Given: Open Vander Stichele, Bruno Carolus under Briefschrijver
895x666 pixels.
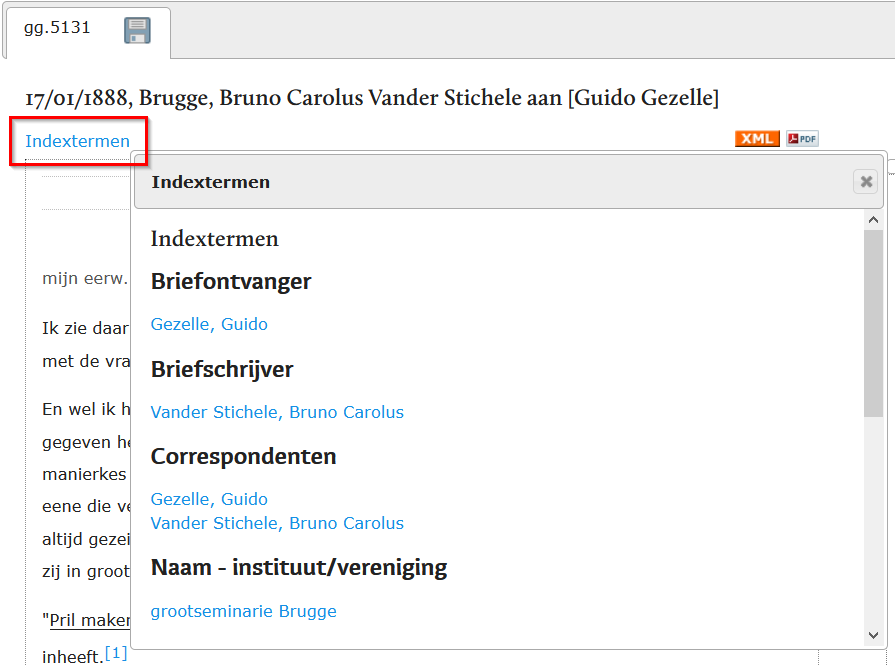Looking at the screenshot, I should point(277,412).
